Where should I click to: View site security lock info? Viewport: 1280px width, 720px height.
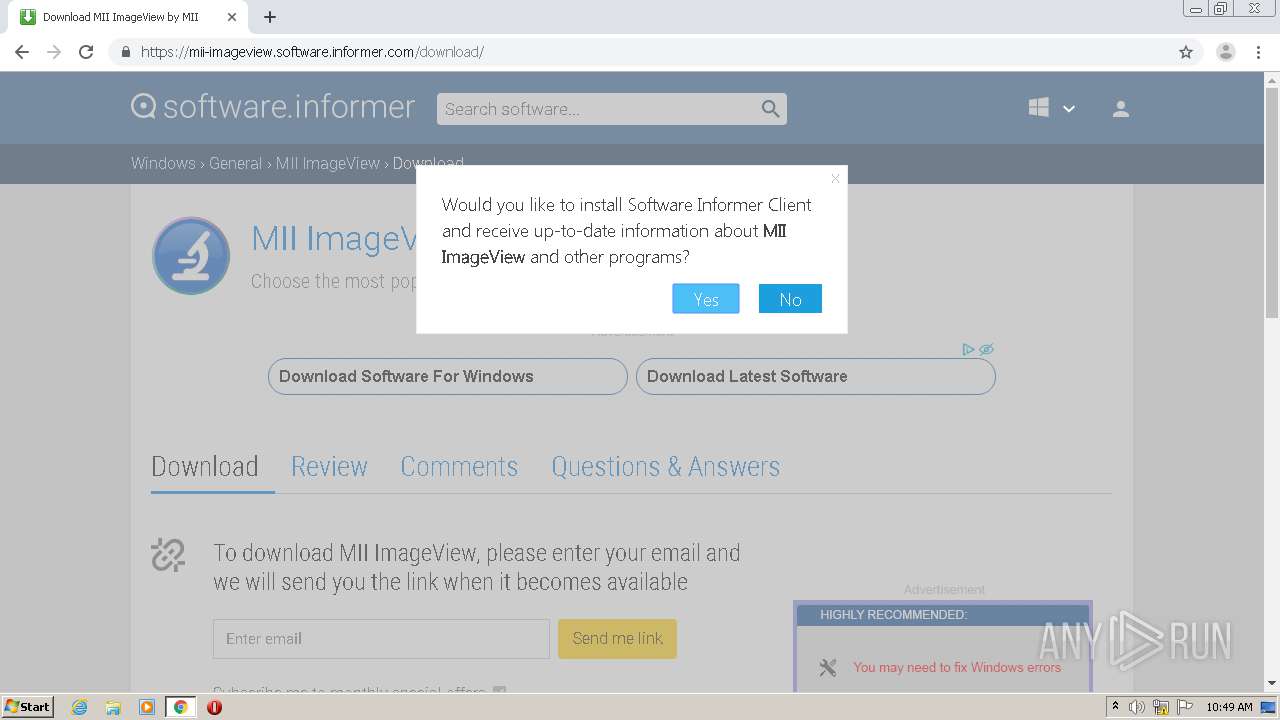pyautogui.click(x=125, y=52)
